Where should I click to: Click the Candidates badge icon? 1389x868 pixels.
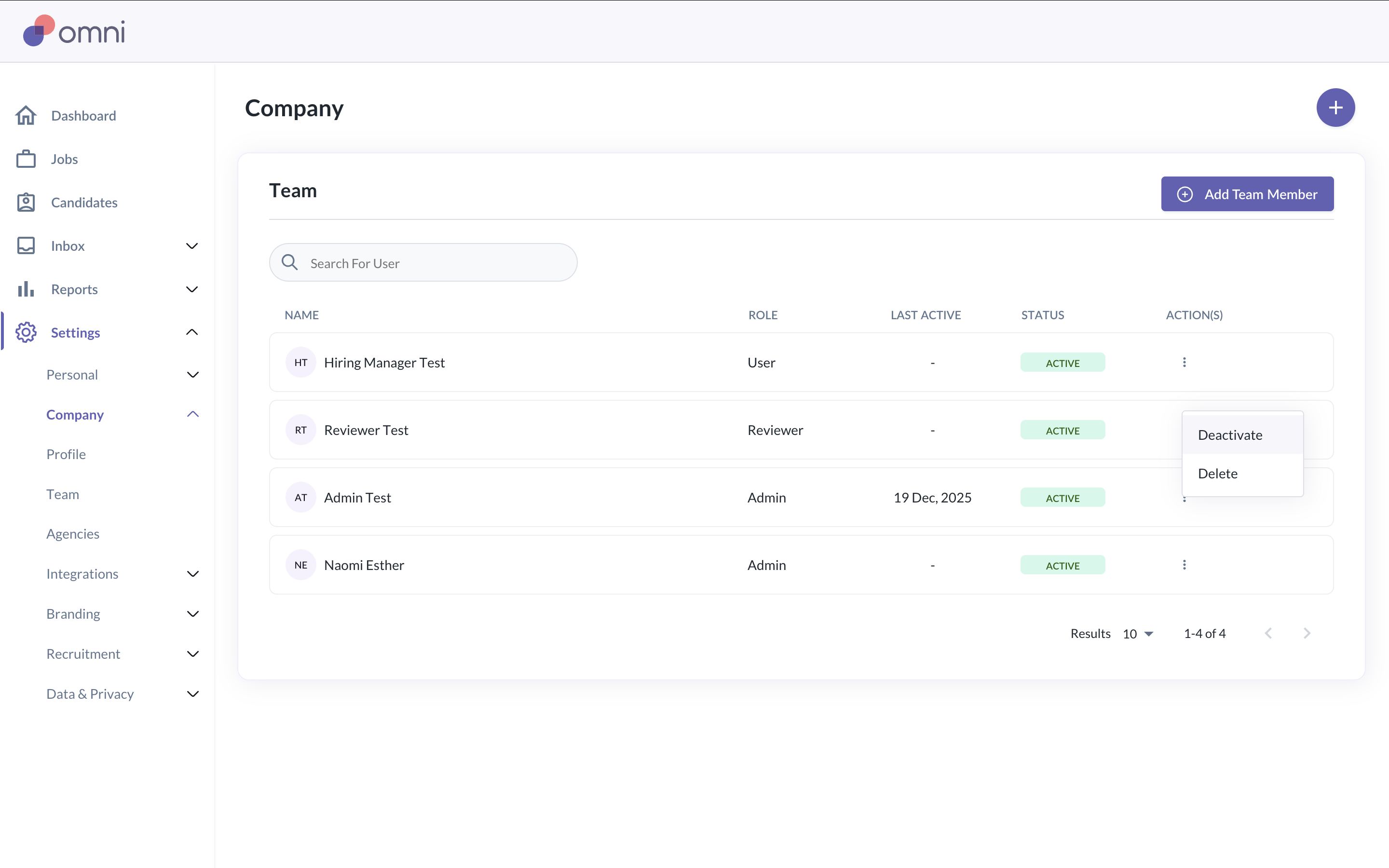click(x=26, y=203)
